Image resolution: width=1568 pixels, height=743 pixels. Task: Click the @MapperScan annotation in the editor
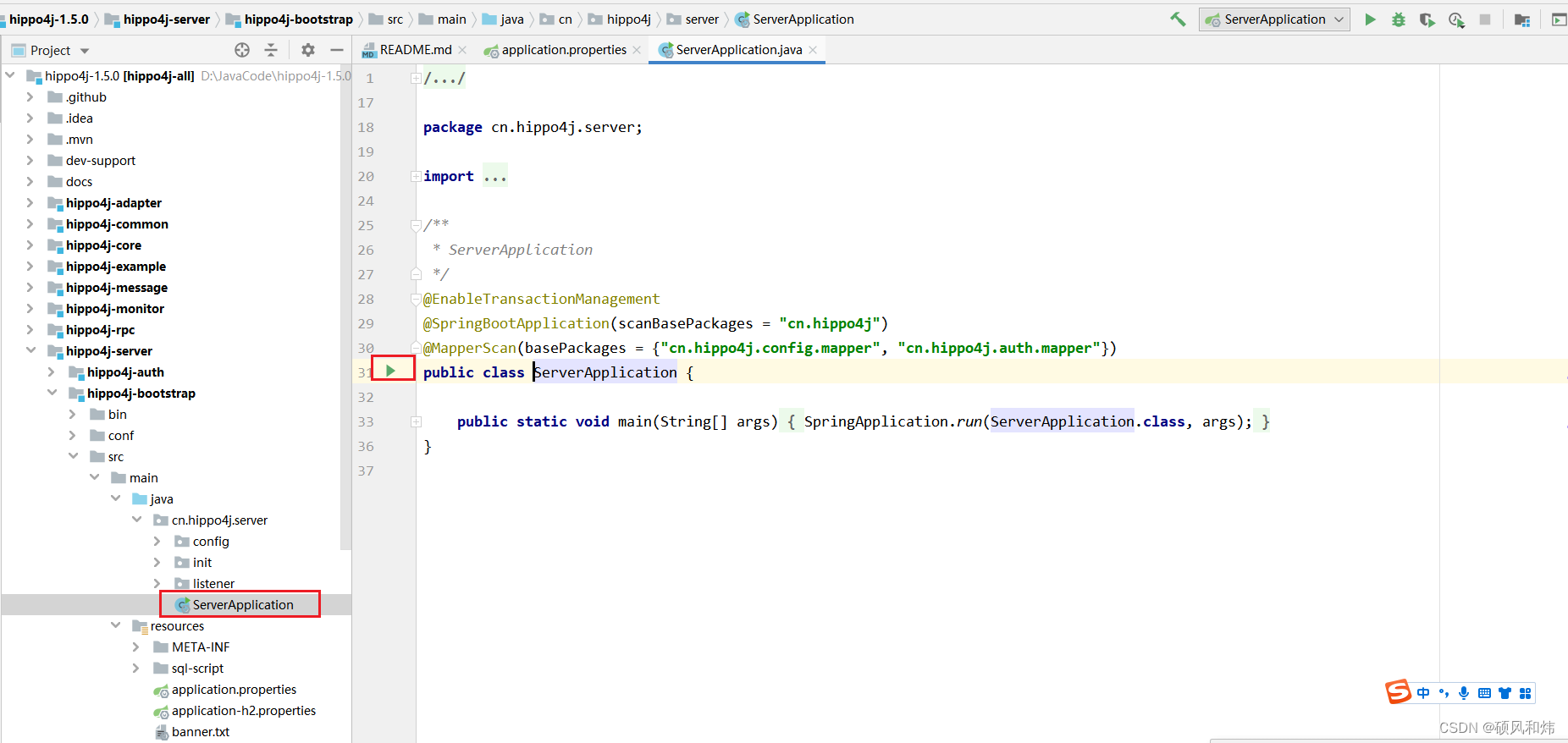tap(470, 348)
